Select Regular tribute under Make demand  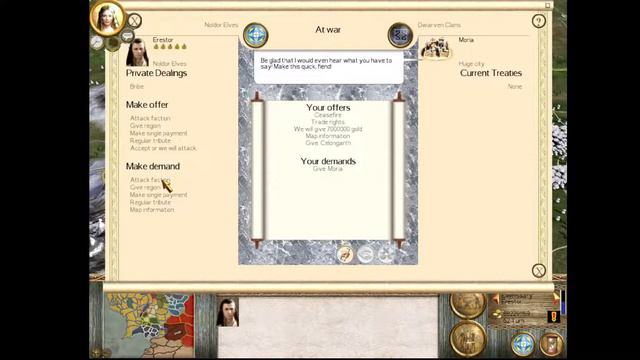click(150, 202)
